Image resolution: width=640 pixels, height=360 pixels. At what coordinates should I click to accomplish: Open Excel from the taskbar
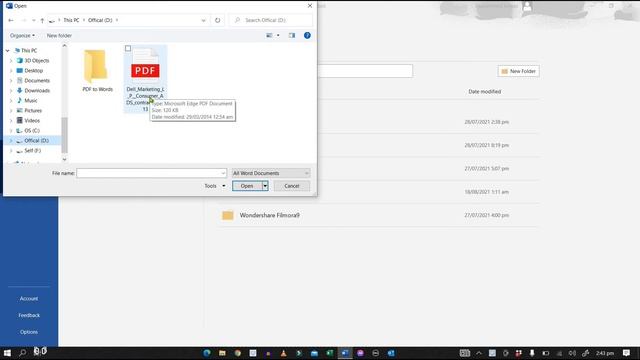pyautogui.click(x=329, y=353)
